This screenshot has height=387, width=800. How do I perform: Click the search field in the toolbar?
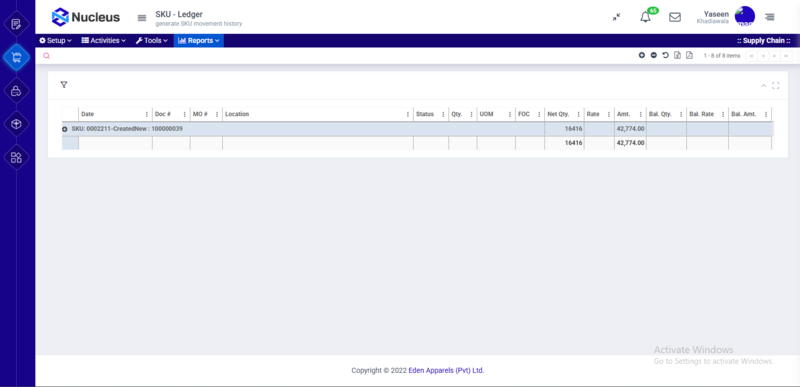337,56
